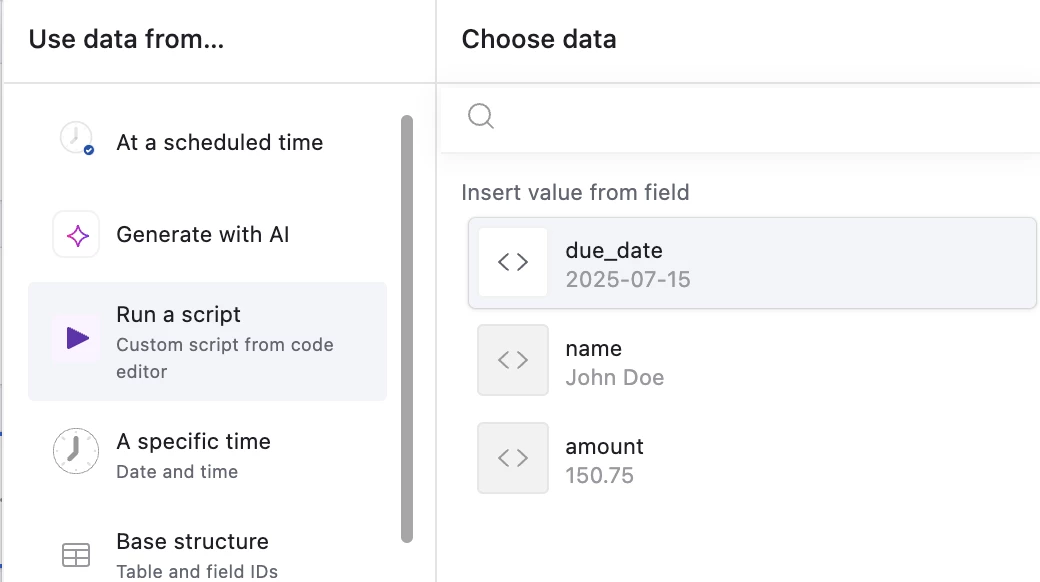Image resolution: width=1040 pixels, height=582 pixels.
Task: Click the Generate with AI sparkle icon
Action: click(x=76, y=234)
